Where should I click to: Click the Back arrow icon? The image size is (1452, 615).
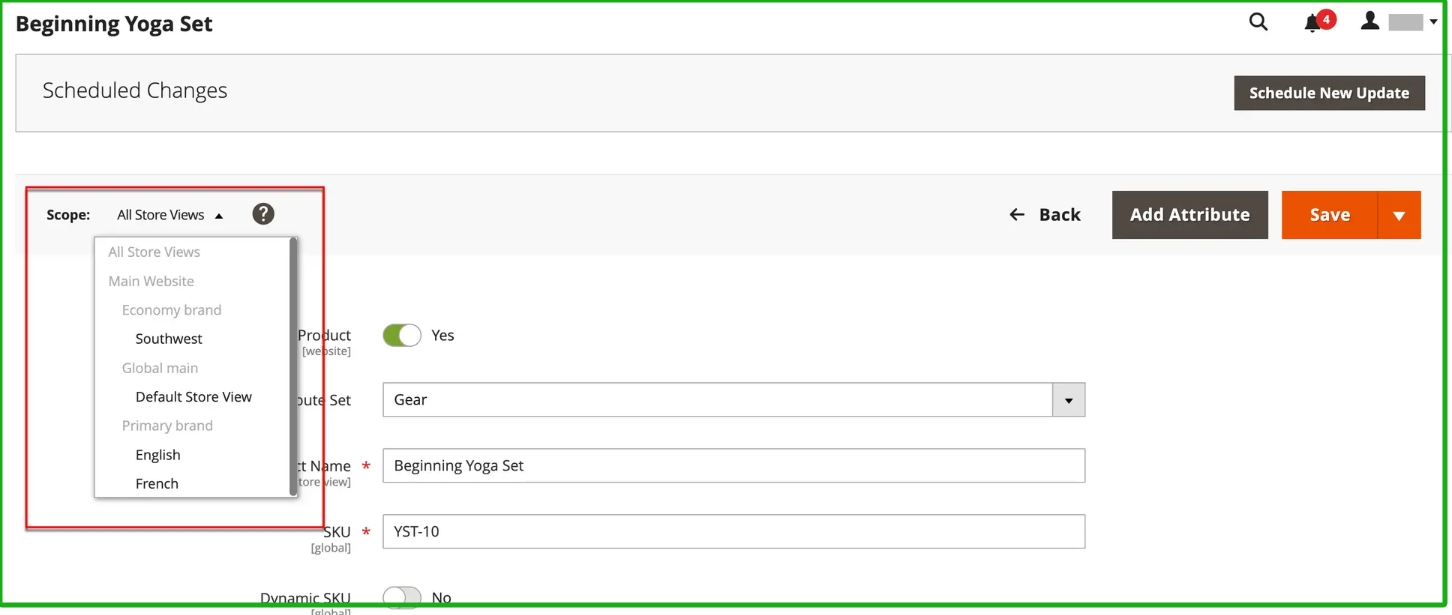coord(1017,215)
